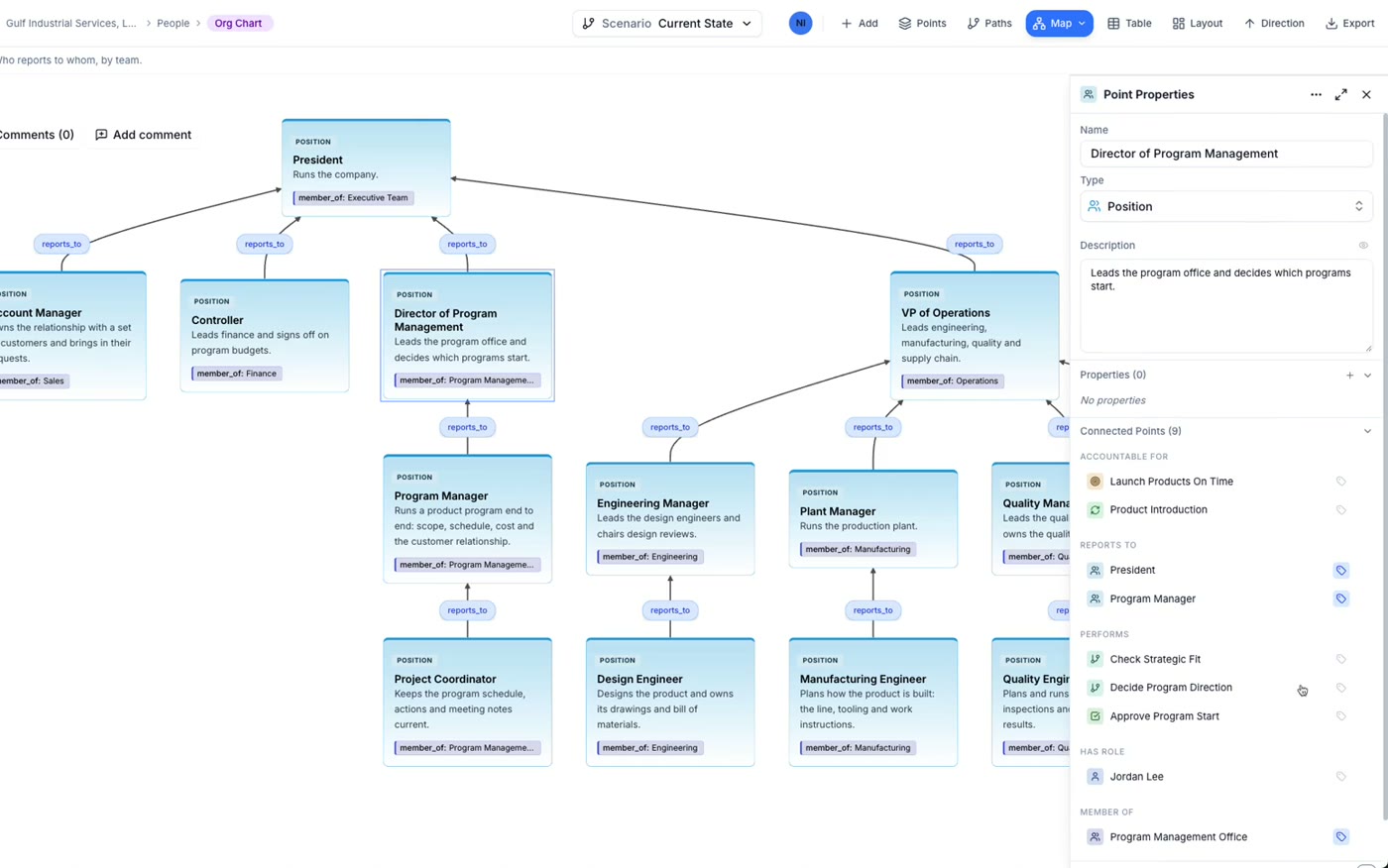1388x868 pixels.
Task: Toggle the tag icon beside Decide Program Direction
Action: [x=1340, y=688]
